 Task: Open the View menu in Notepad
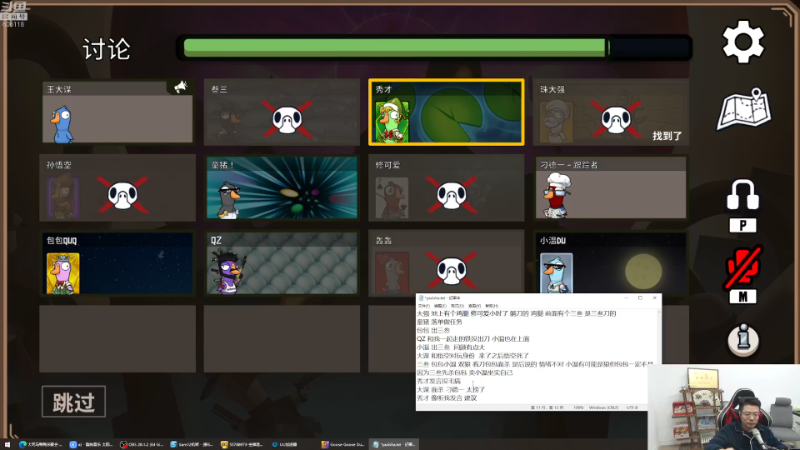coord(474,306)
